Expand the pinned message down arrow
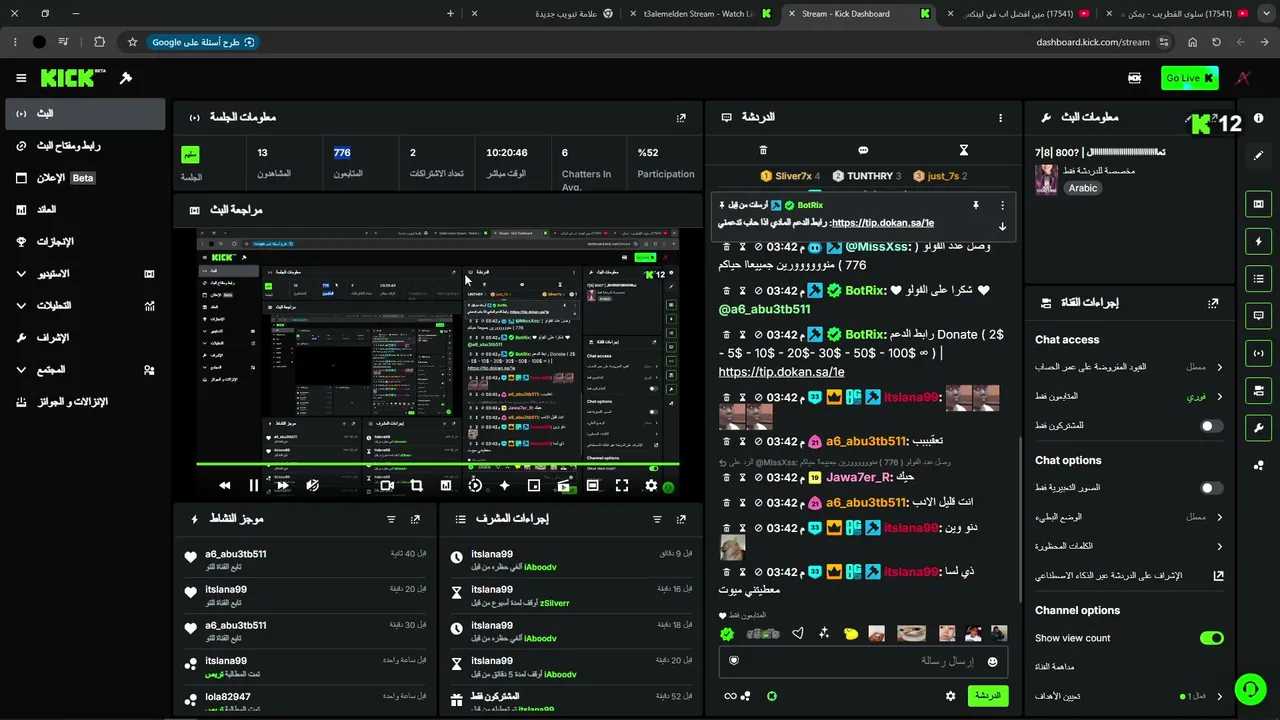The width and height of the screenshot is (1280, 720). tap(1002, 226)
